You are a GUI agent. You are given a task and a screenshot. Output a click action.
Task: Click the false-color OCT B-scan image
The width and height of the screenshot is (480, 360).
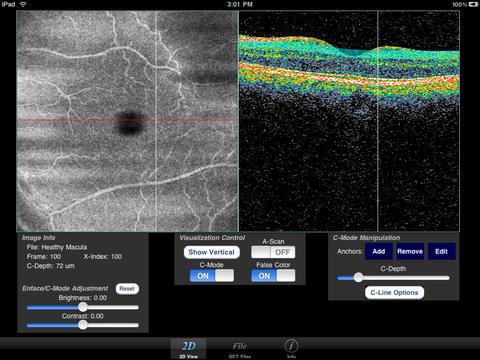pyautogui.click(x=349, y=121)
